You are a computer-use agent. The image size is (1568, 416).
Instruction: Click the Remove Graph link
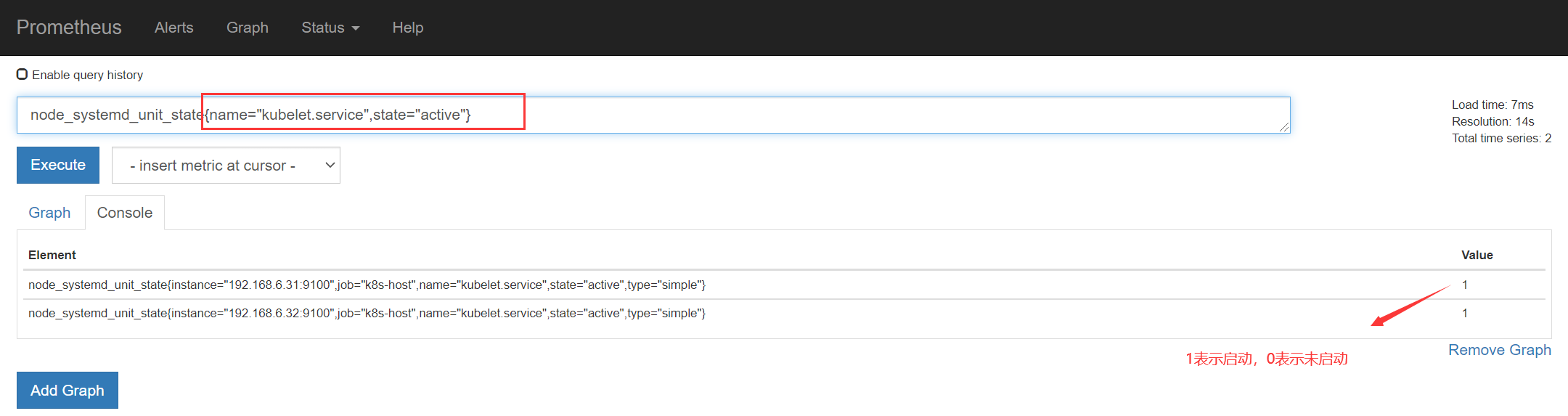[x=1499, y=350]
